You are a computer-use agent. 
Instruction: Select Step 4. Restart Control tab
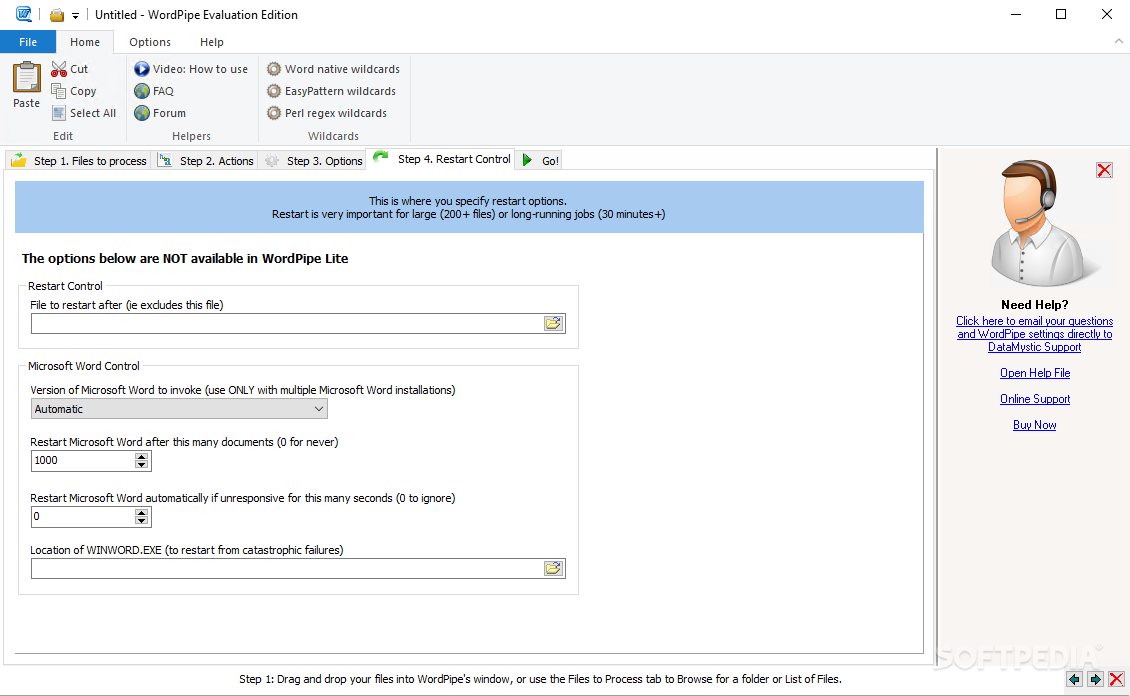(x=441, y=159)
